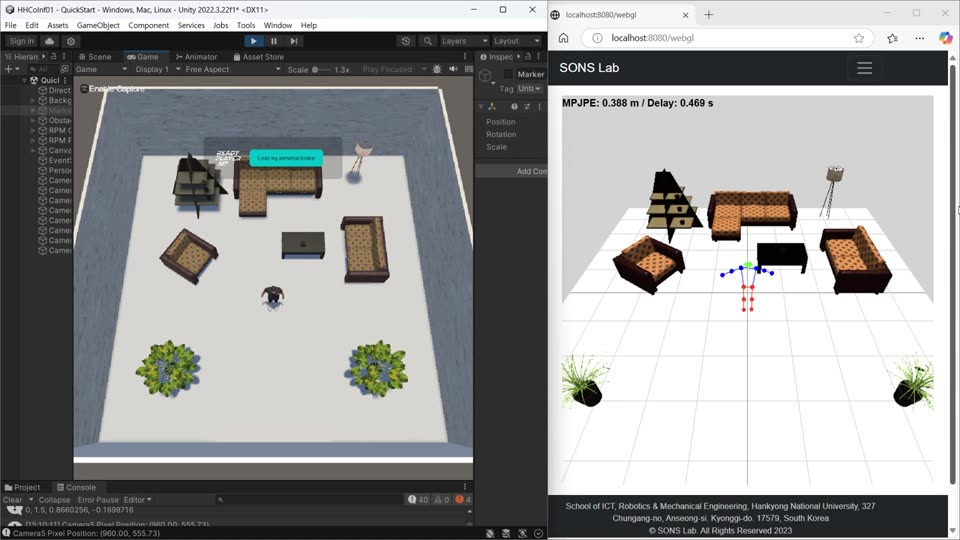Click the search icon near Layers
The height and width of the screenshot is (540, 960).
427,41
